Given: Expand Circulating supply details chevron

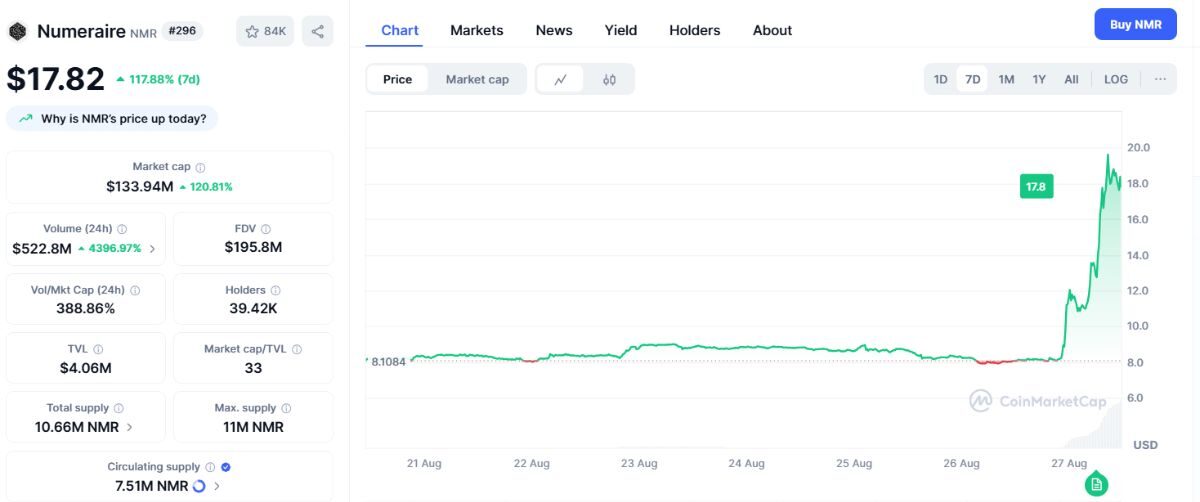Looking at the screenshot, I should pyautogui.click(x=217, y=486).
